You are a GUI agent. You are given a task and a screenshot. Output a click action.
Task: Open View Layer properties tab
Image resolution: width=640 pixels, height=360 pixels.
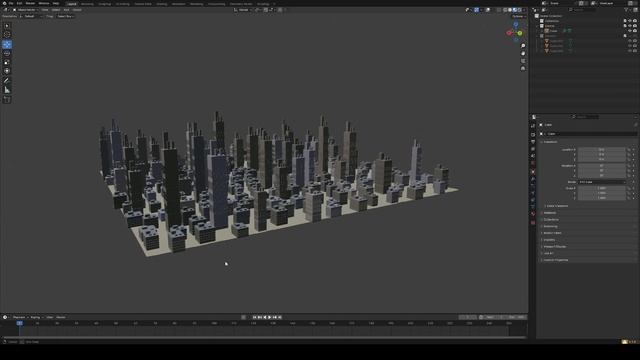point(533,149)
